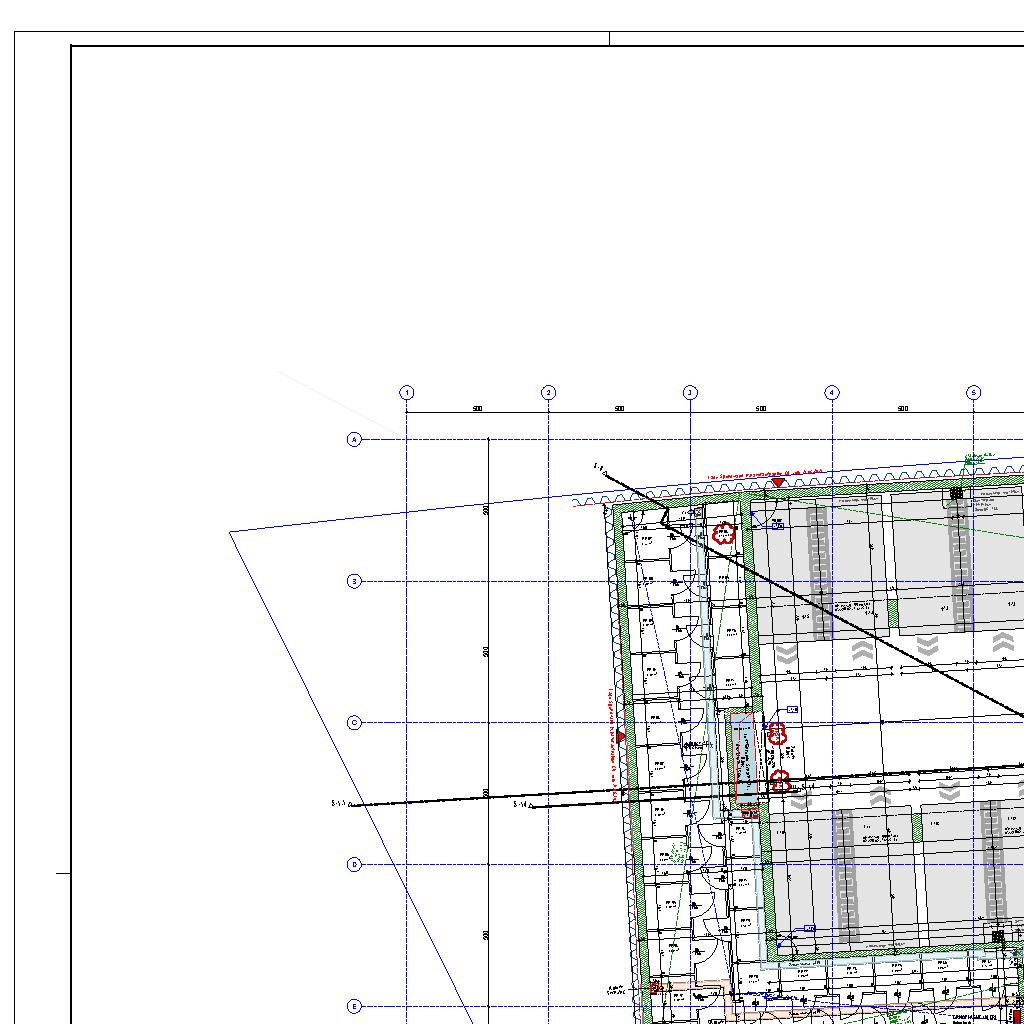Select the 500 dimension between grids 2 and 3
This screenshot has width=1024, height=1024.
pyautogui.click(x=620, y=409)
